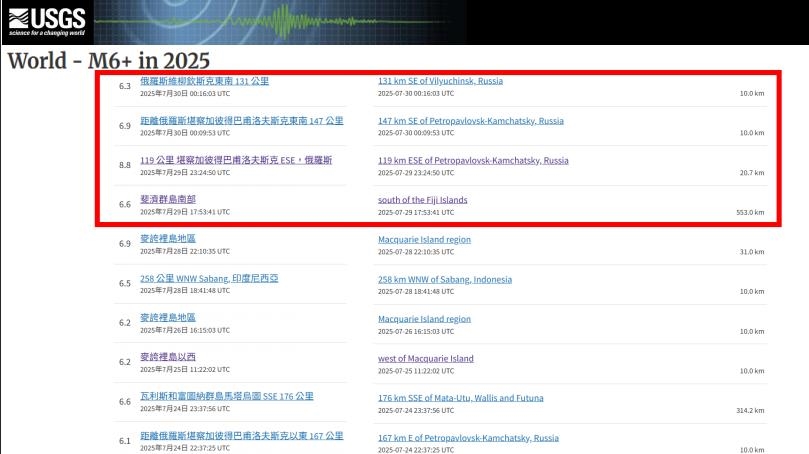Open Chinese link ending 'SSE 176 公里'
809x454 pixels.
[x=226, y=396]
